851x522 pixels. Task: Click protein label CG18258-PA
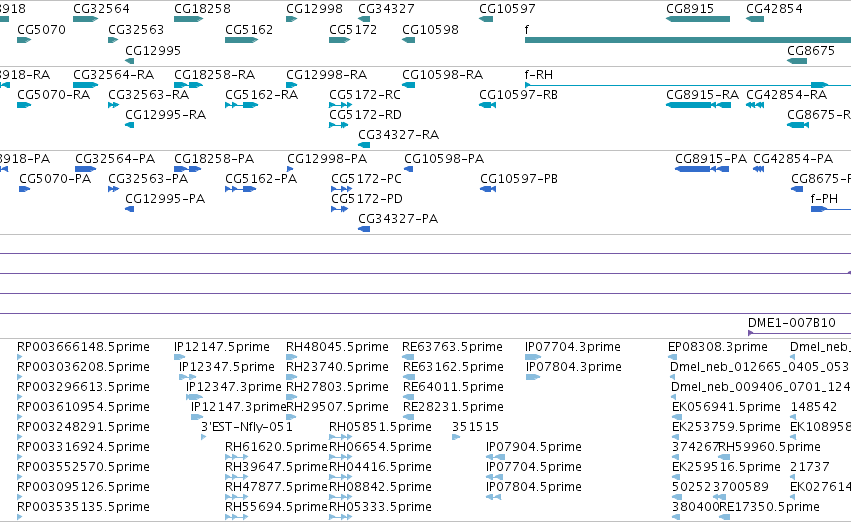pos(214,159)
